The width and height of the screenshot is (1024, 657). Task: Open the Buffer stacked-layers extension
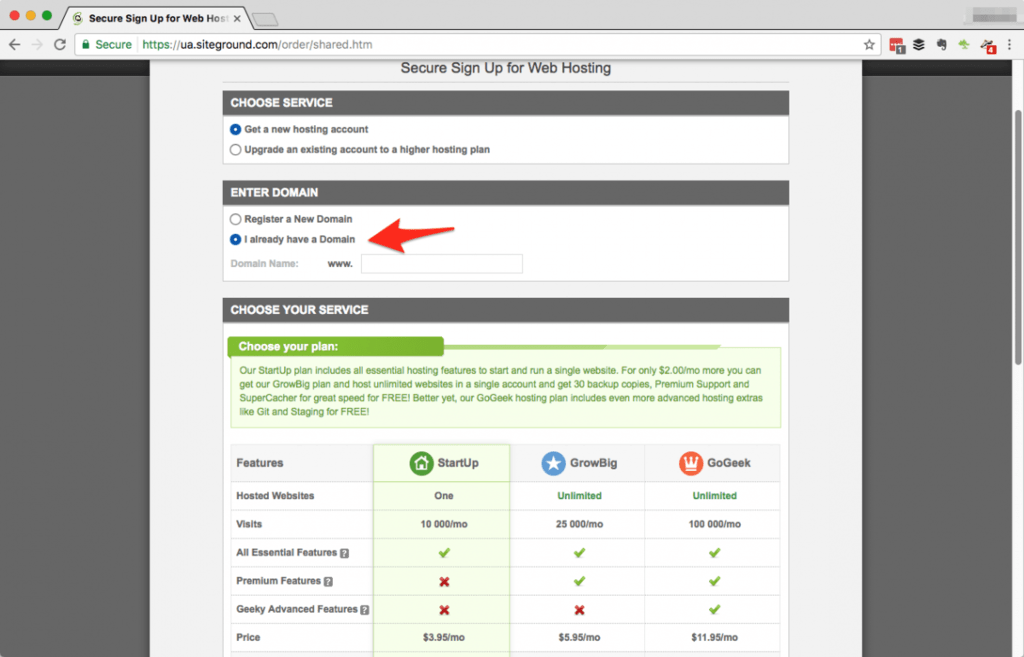919,44
